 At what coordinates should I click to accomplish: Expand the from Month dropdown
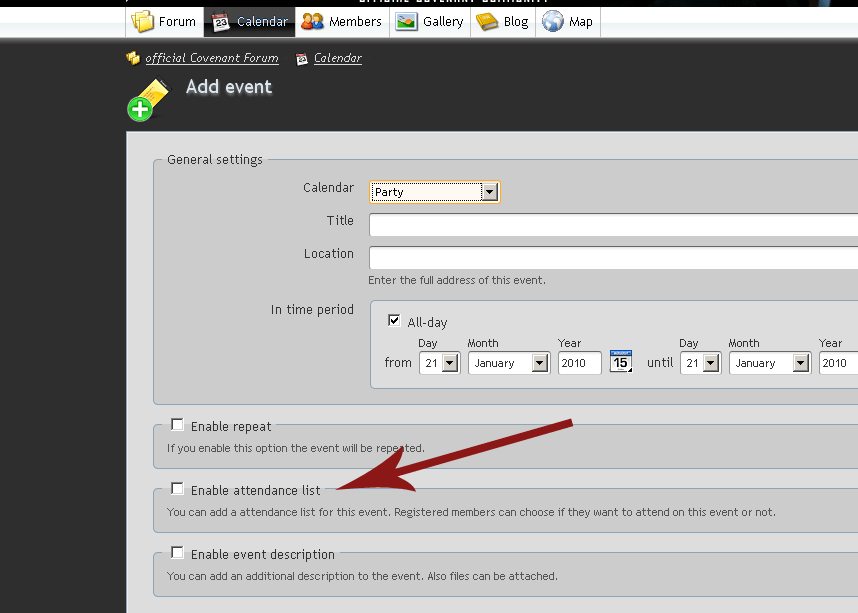(x=508, y=363)
